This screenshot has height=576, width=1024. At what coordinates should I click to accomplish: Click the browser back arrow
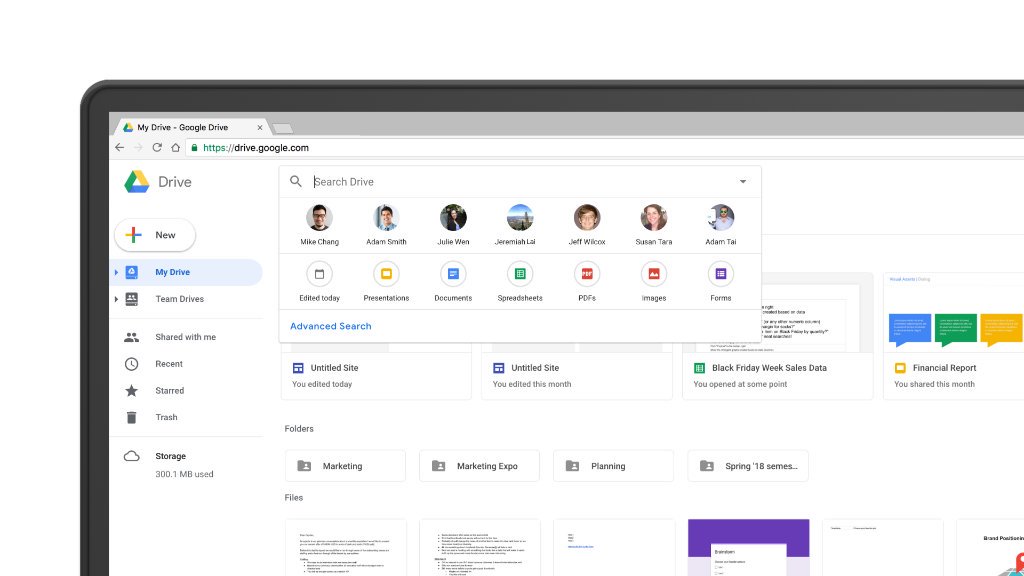point(120,148)
